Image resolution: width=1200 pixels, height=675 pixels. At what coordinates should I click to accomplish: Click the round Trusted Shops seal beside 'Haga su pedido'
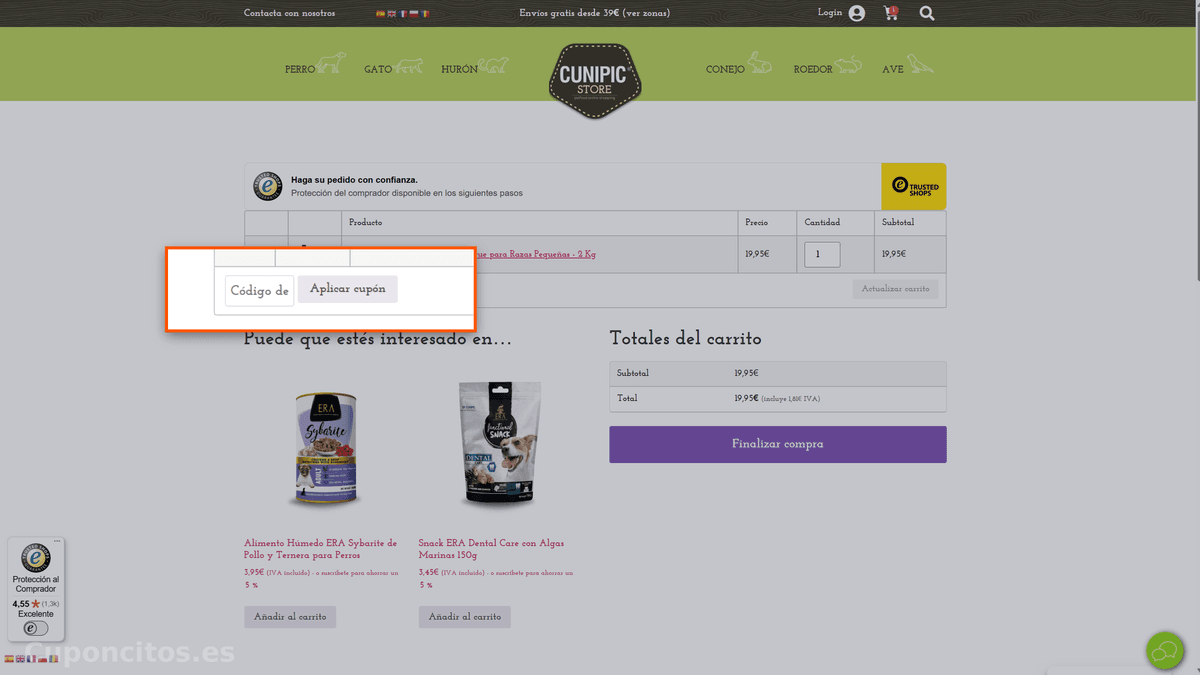pos(267,186)
